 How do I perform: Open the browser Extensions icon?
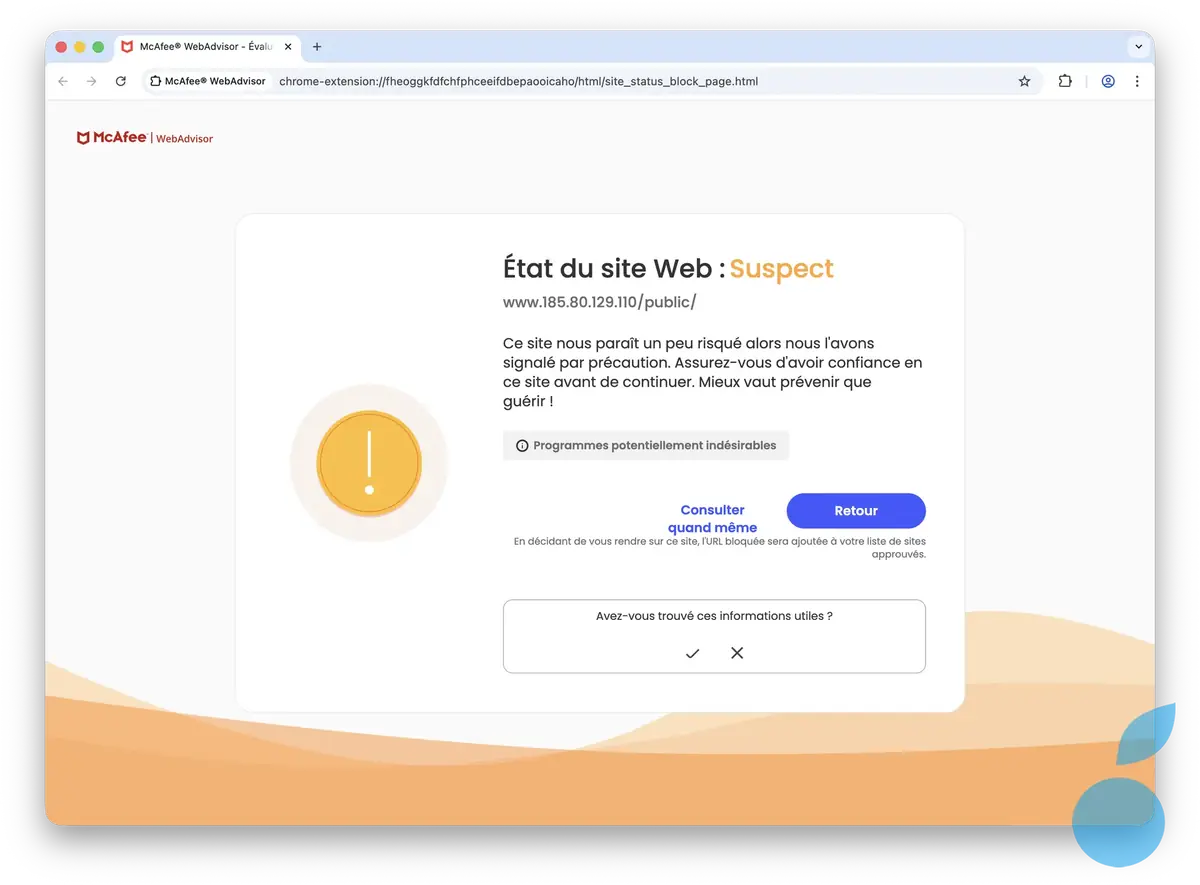1064,81
